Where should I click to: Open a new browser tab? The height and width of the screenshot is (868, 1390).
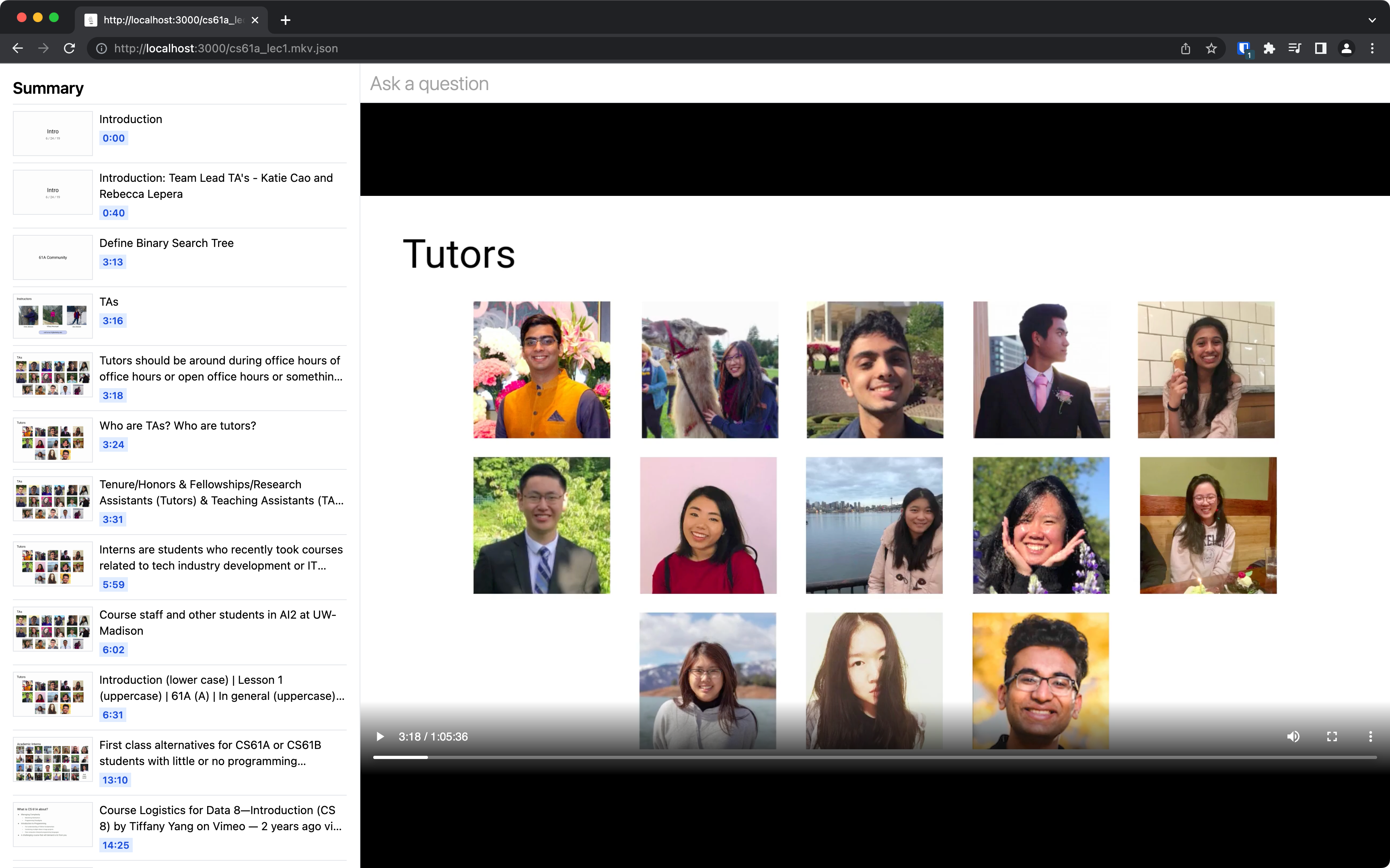[285, 20]
